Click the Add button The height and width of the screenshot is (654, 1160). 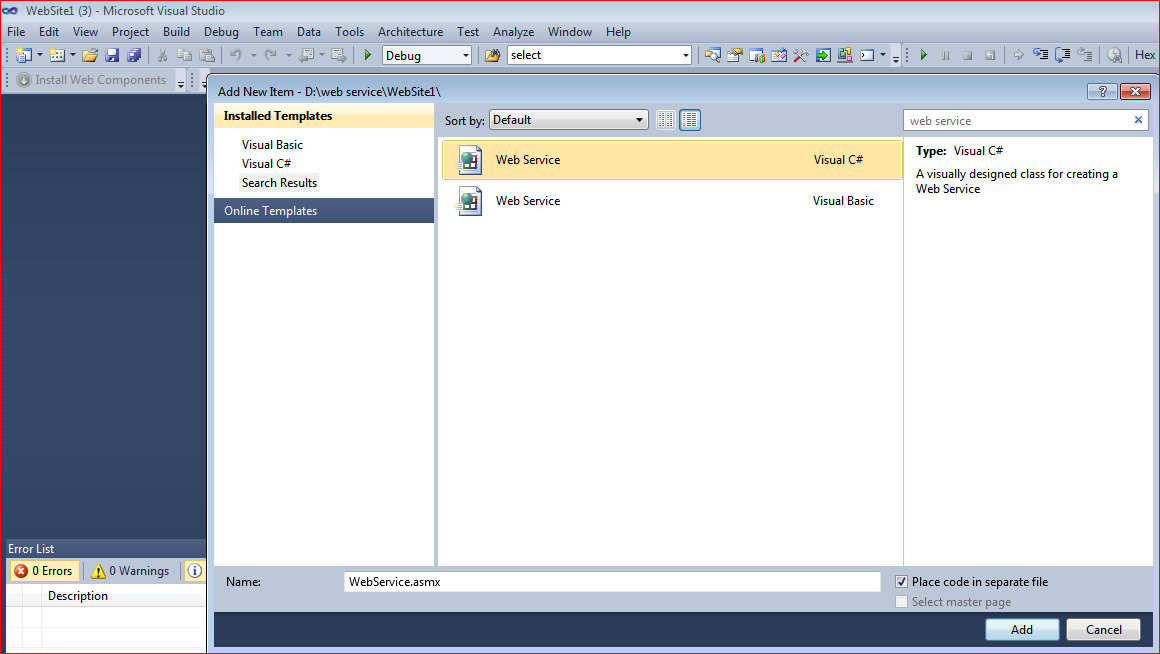pos(1022,630)
